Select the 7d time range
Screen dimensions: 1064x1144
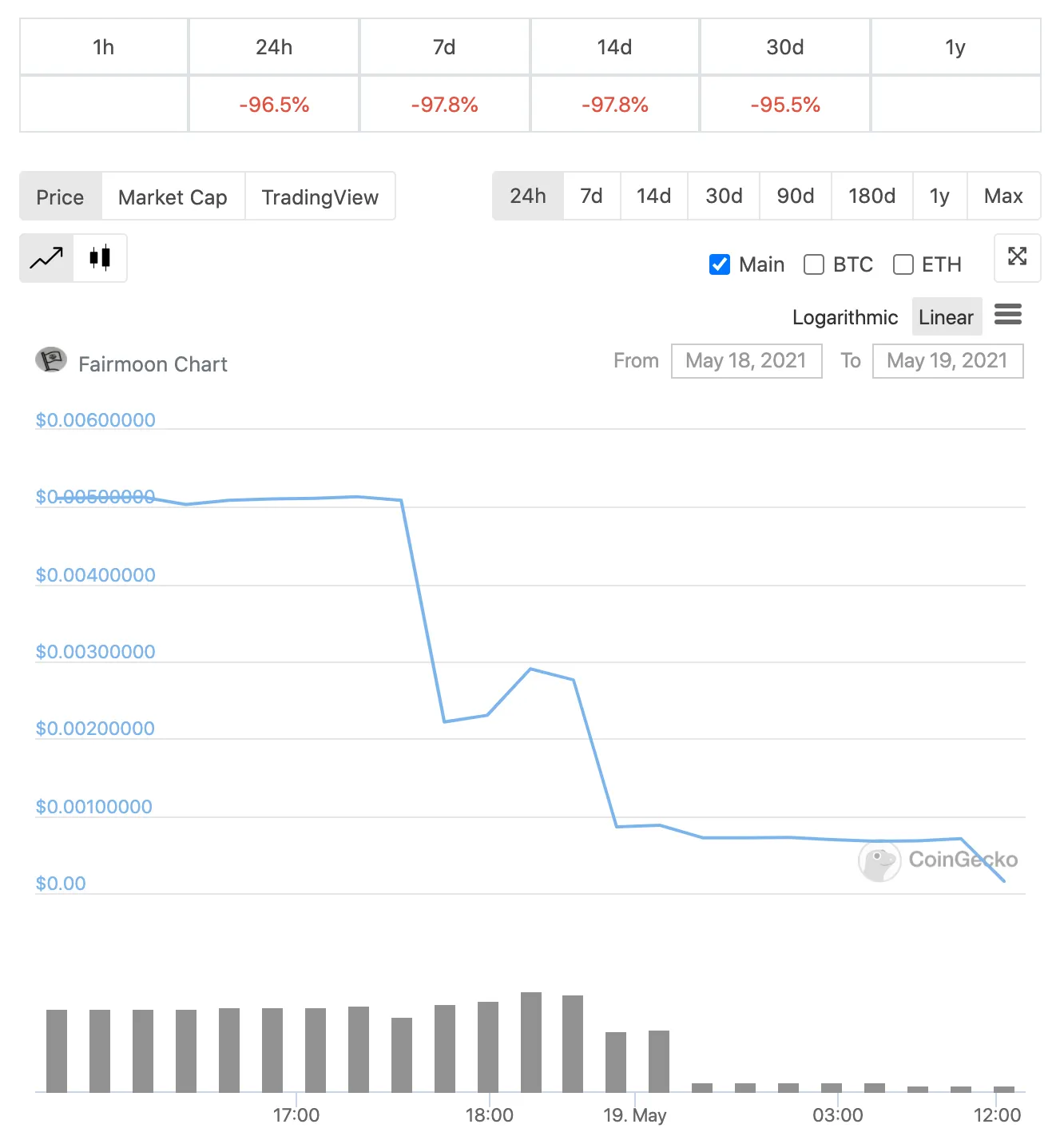(592, 196)
